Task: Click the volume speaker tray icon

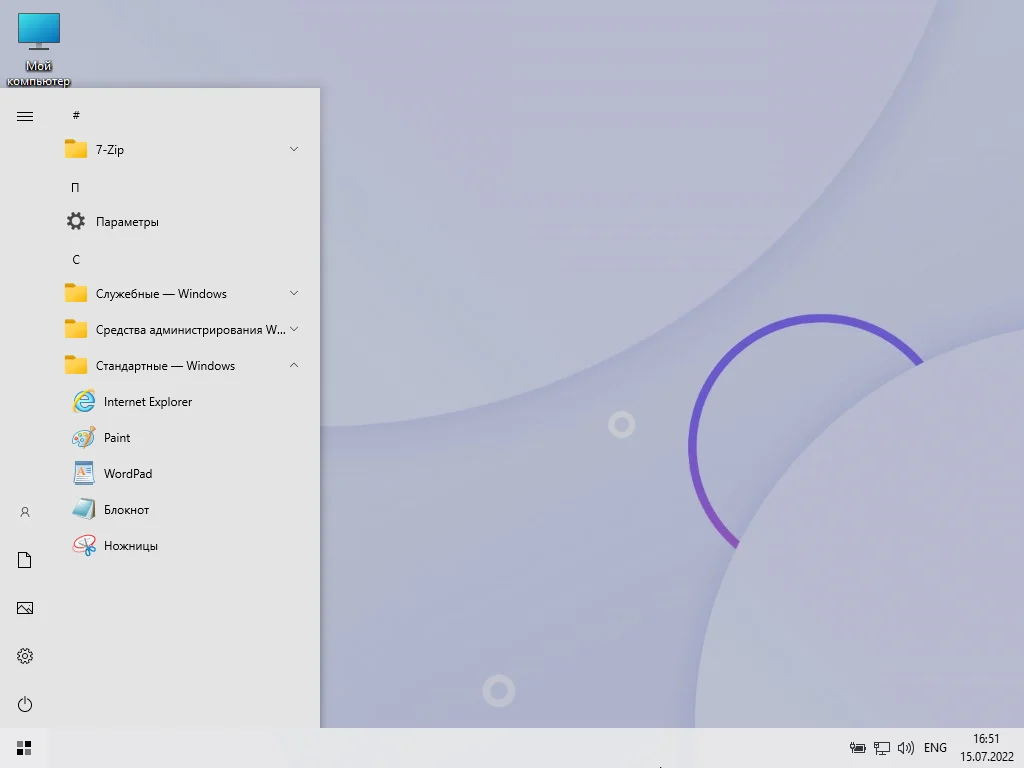Action: (x=906, y=748)
